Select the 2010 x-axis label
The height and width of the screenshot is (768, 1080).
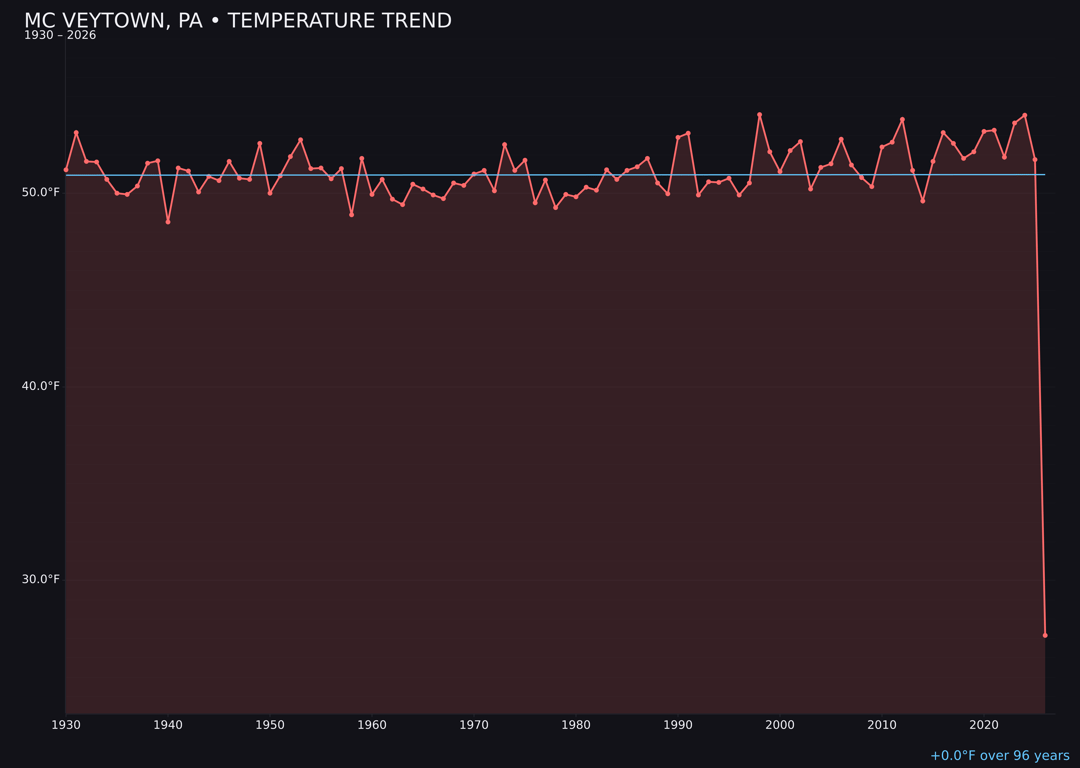point(881,724)
